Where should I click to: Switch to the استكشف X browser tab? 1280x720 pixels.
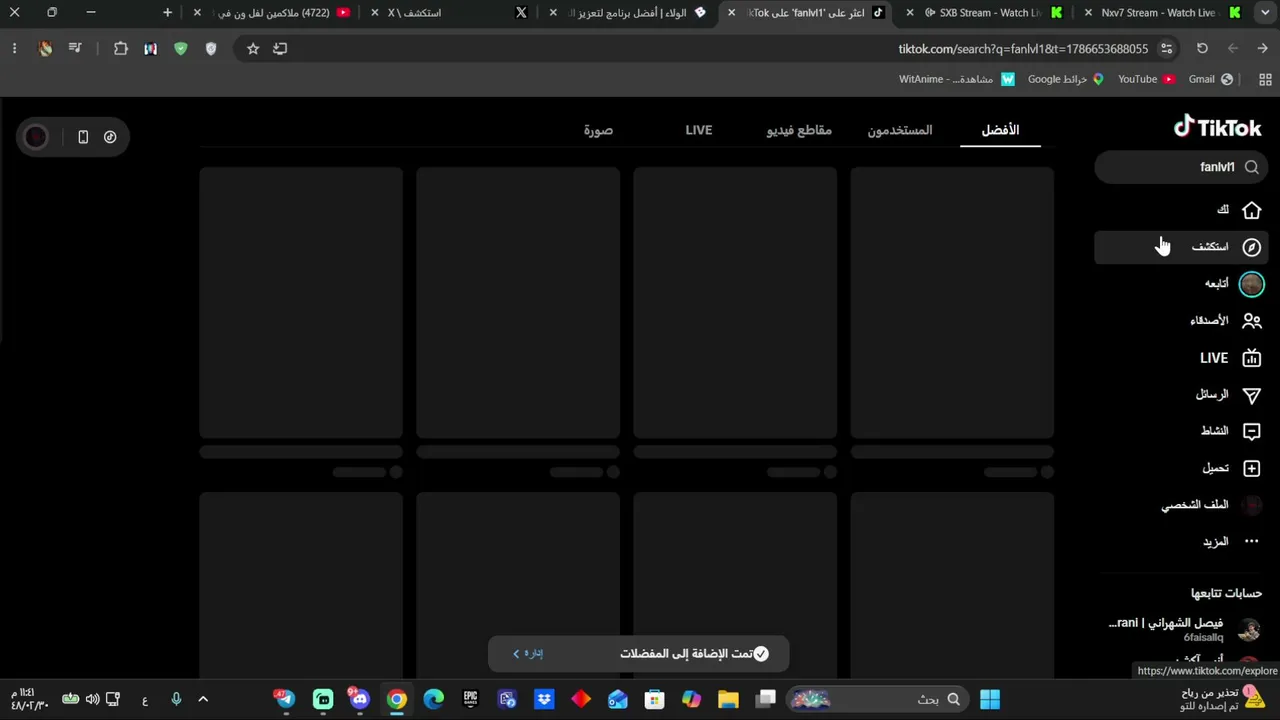click(450, 13)
